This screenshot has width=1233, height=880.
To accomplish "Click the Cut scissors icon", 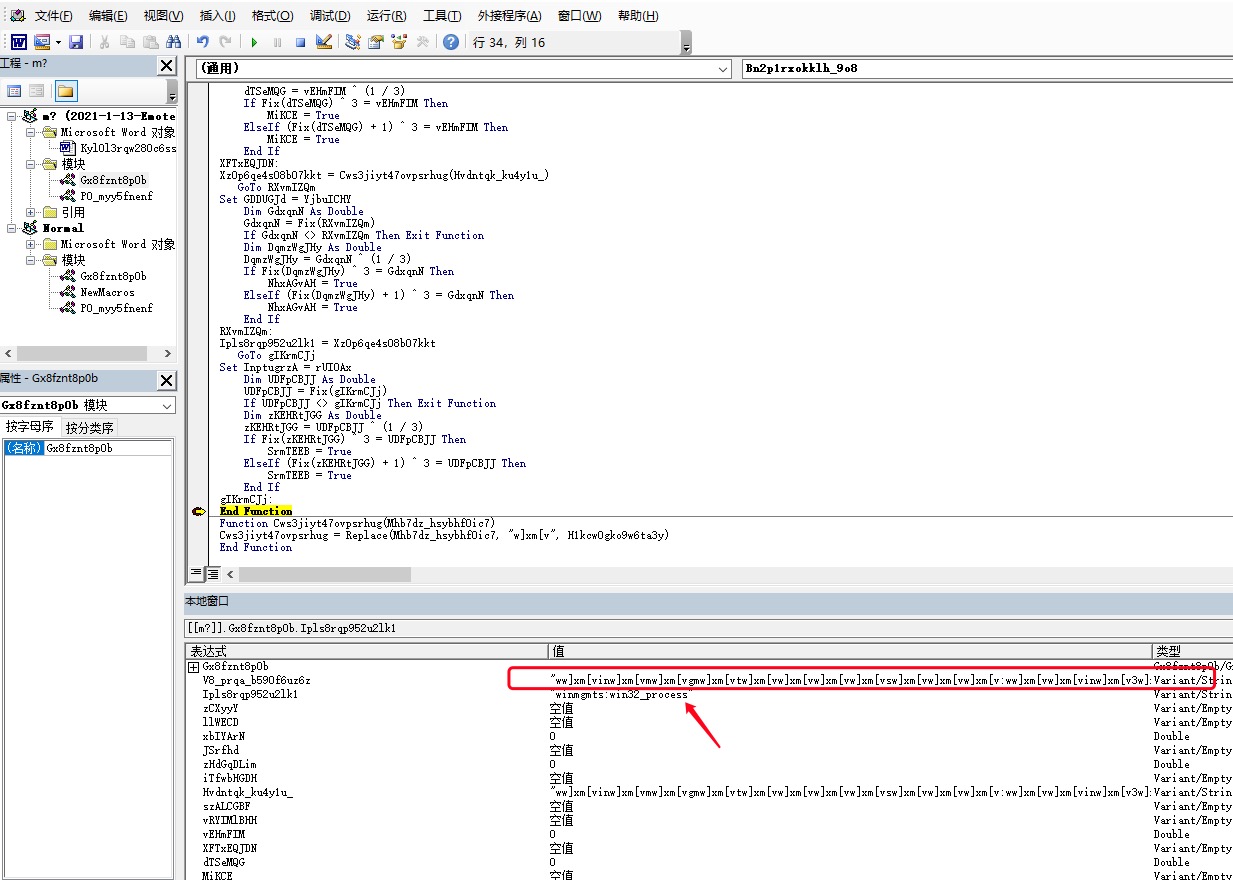I will 104,42.
